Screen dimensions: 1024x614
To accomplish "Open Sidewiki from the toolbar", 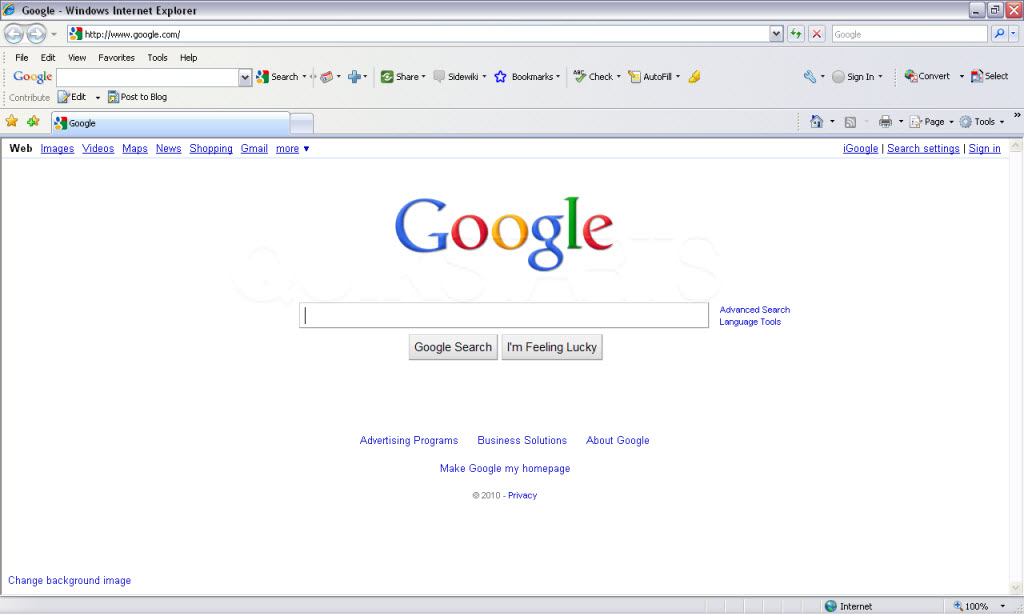I will point(456,76).
